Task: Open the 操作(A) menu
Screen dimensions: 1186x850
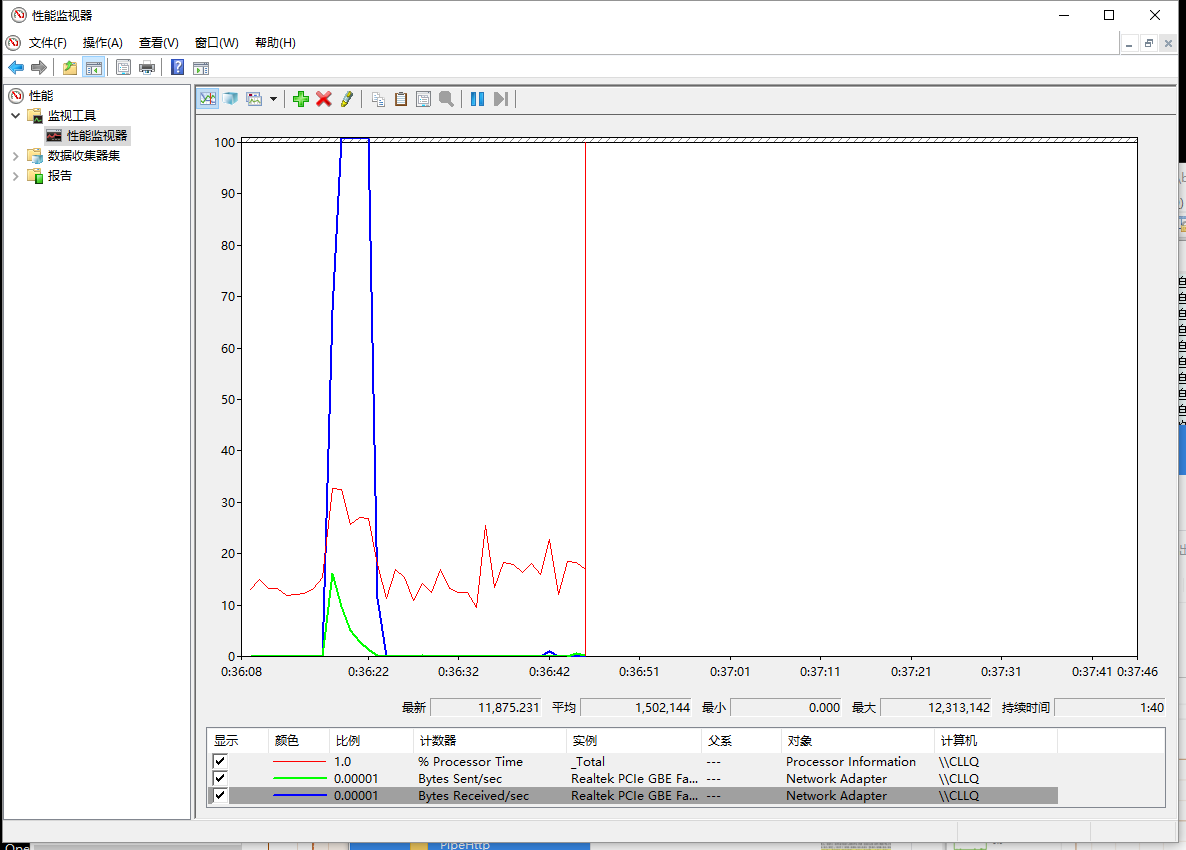Action: click(x=102, y=43)
